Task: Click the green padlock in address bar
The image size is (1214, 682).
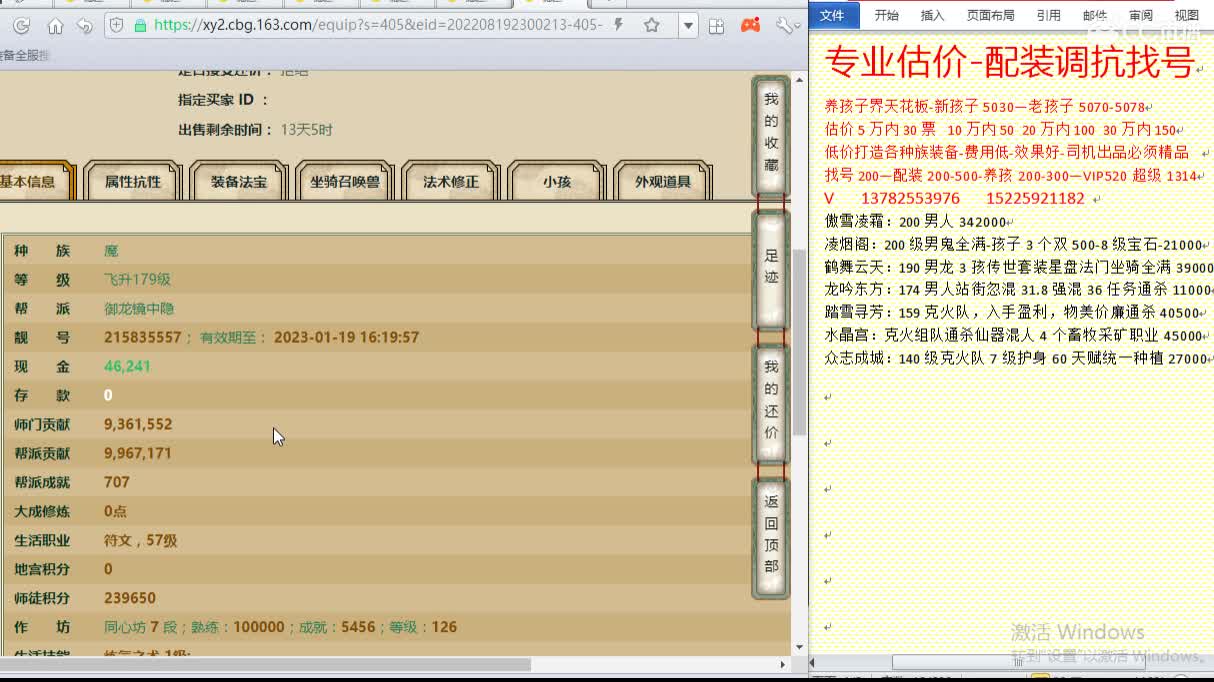Action: 140,26
